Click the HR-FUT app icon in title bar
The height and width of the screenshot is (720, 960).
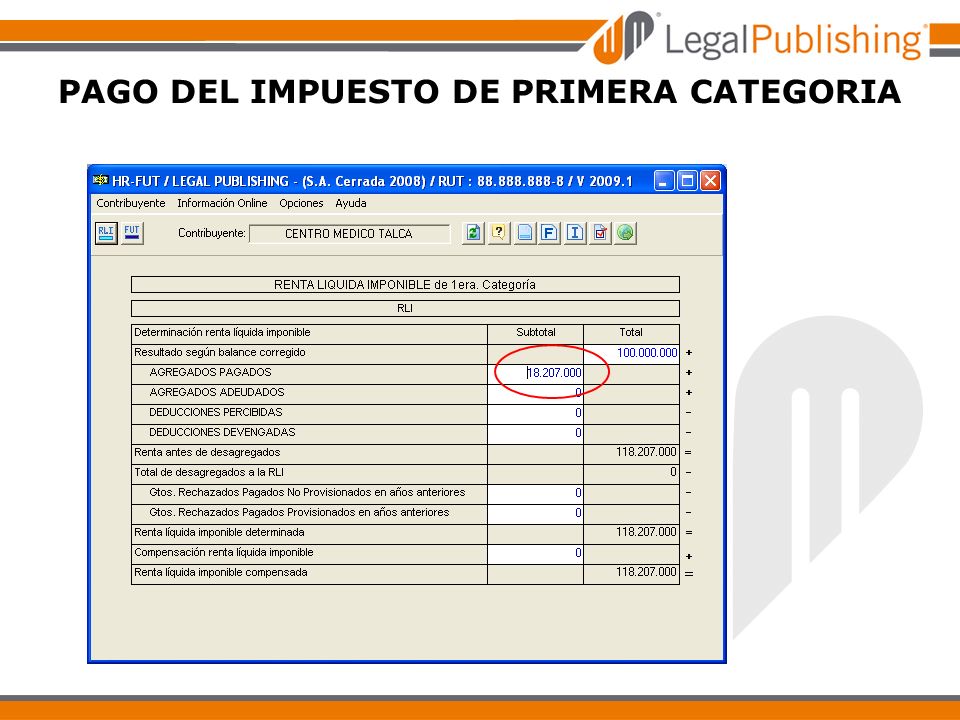tap(100, 181)
